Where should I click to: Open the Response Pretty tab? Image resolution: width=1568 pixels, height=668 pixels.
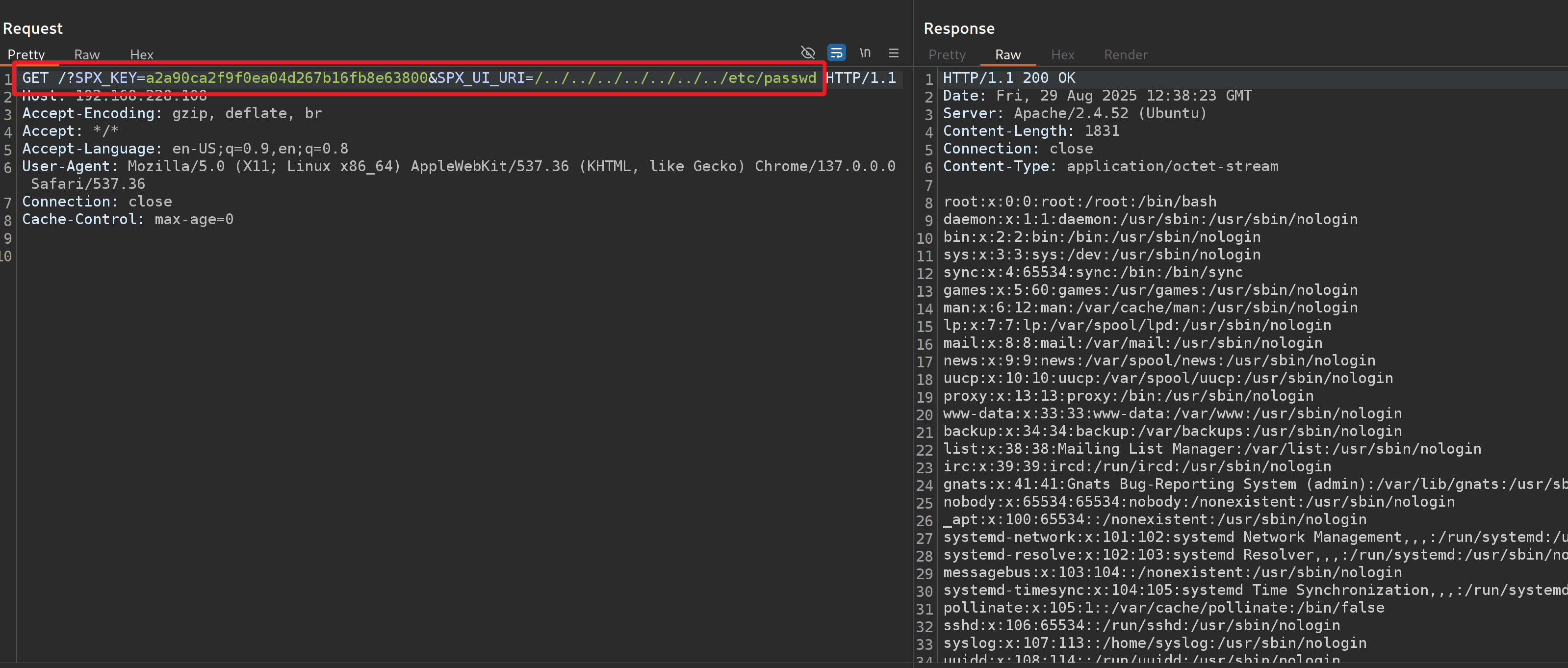click(947, 55)
